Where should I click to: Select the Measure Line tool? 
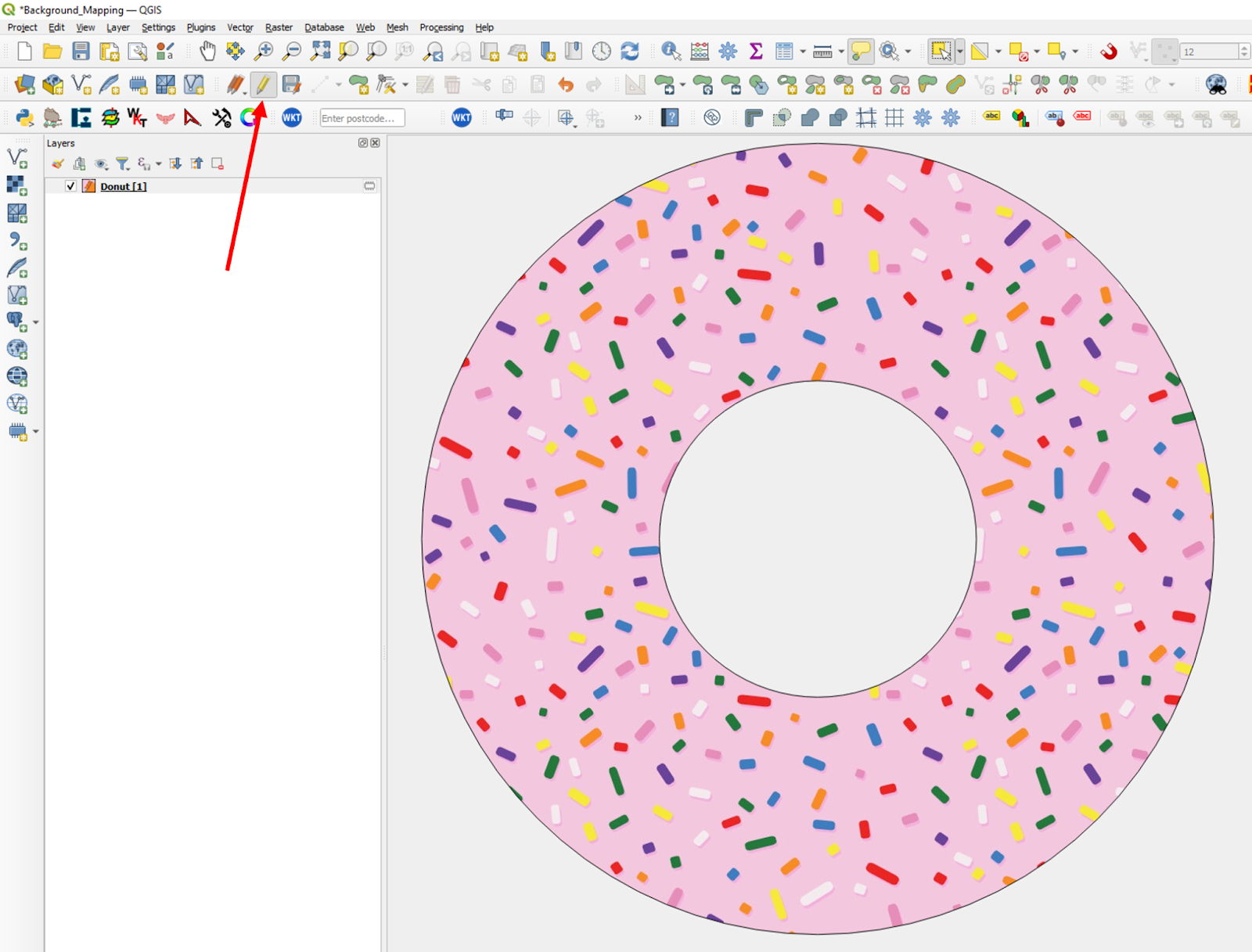[823, 51]
